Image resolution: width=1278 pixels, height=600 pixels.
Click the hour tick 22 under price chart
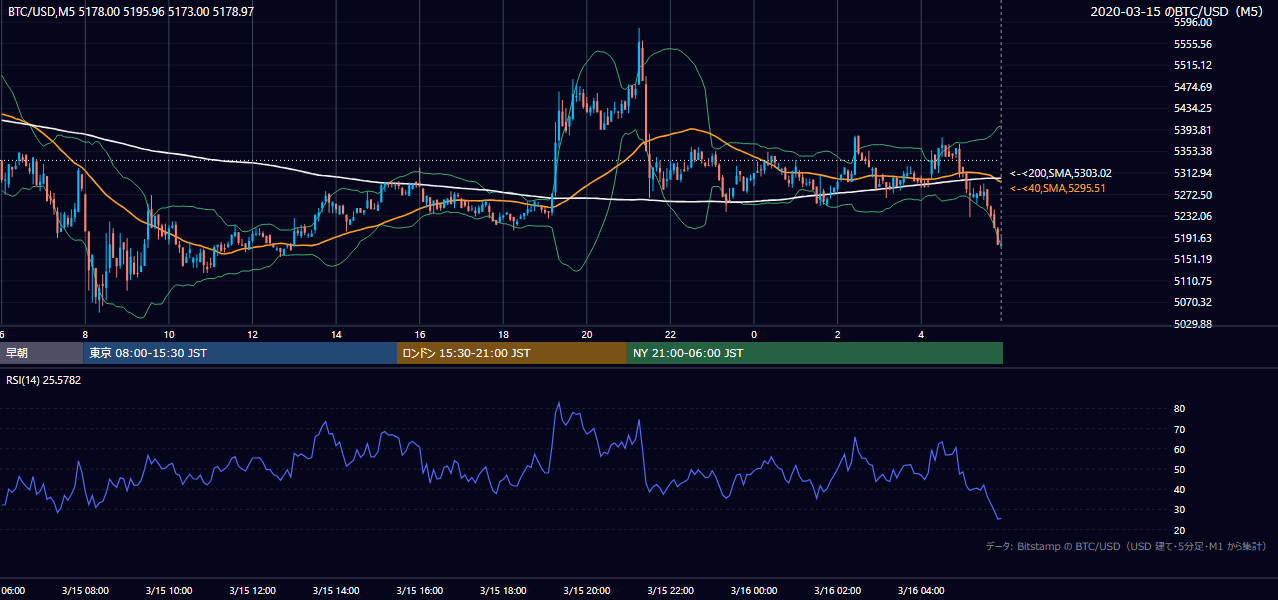click(x=671, y=334)
